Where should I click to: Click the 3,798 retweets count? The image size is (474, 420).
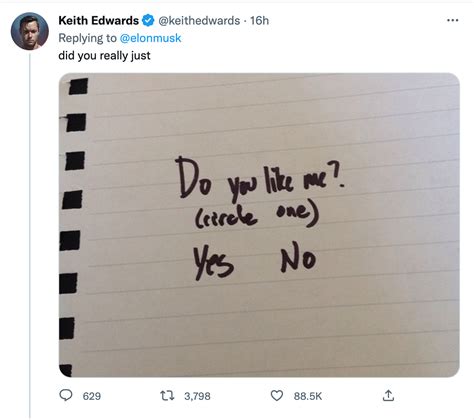pyautogui.click(x=197, y=396)
